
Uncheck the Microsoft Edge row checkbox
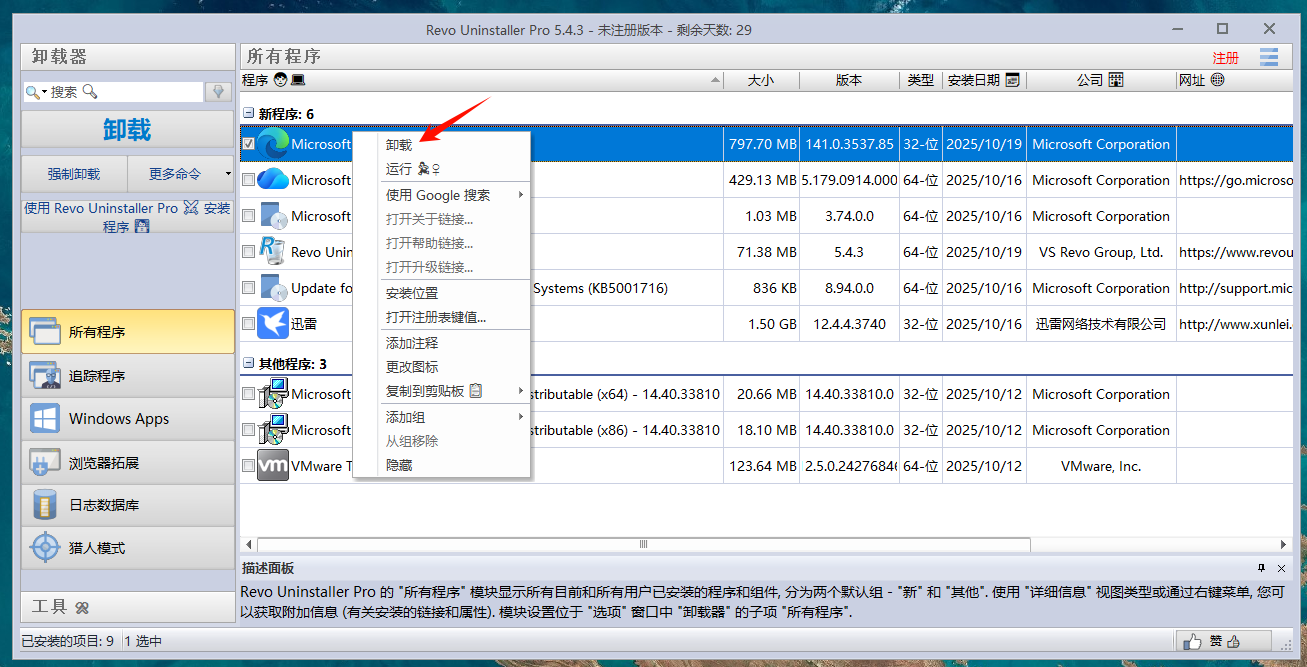[x=248, y=144]
